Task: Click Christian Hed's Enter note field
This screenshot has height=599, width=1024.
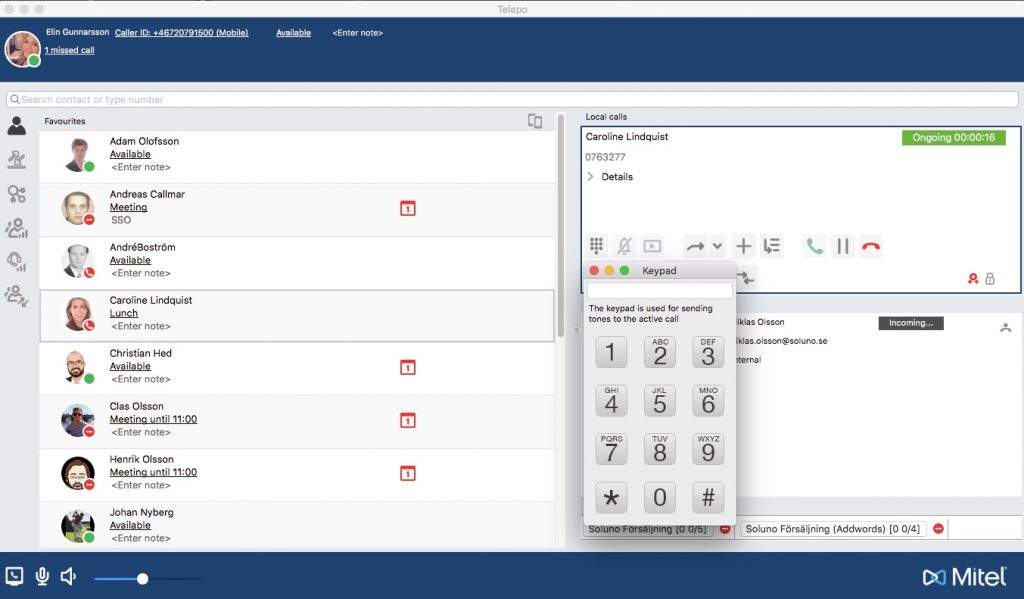Action: click(x=140, y=379)
